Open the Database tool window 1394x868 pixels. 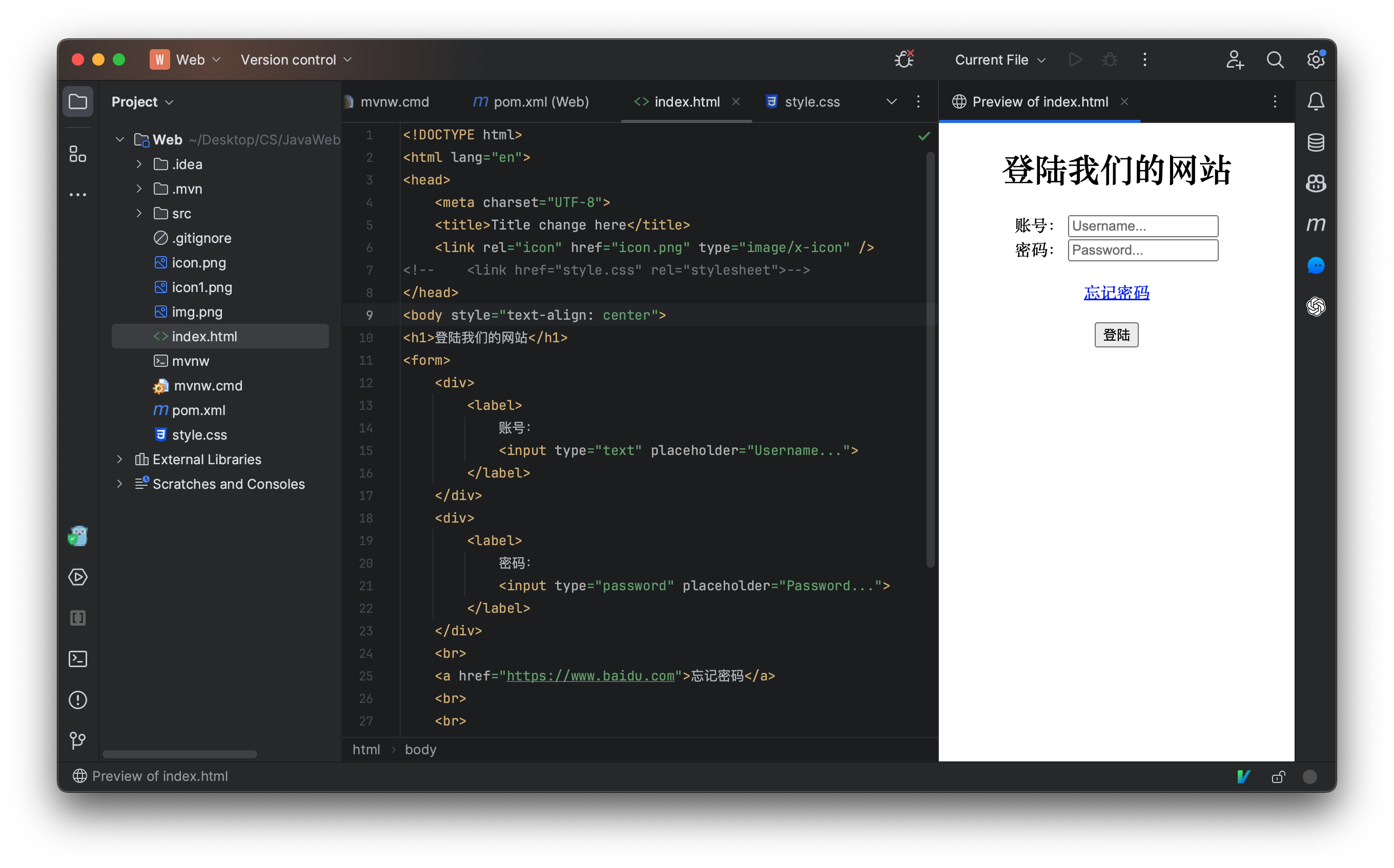[1316, 142]
